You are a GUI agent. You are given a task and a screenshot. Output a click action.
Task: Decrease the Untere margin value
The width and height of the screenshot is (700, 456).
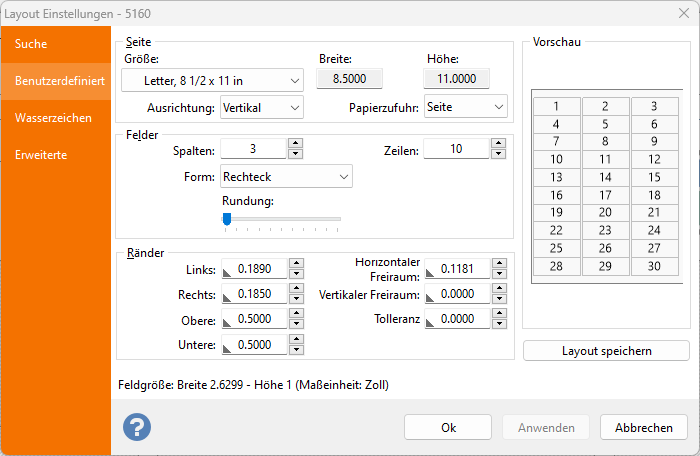pos(295,350)
